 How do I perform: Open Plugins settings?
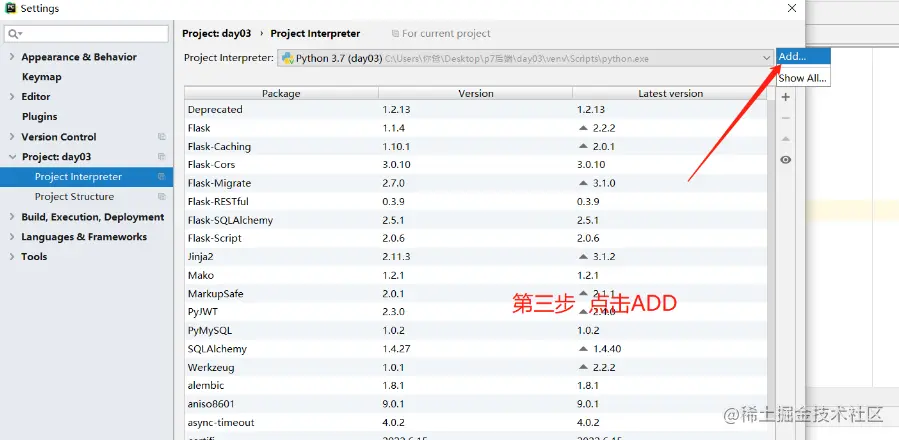point(40,116)
